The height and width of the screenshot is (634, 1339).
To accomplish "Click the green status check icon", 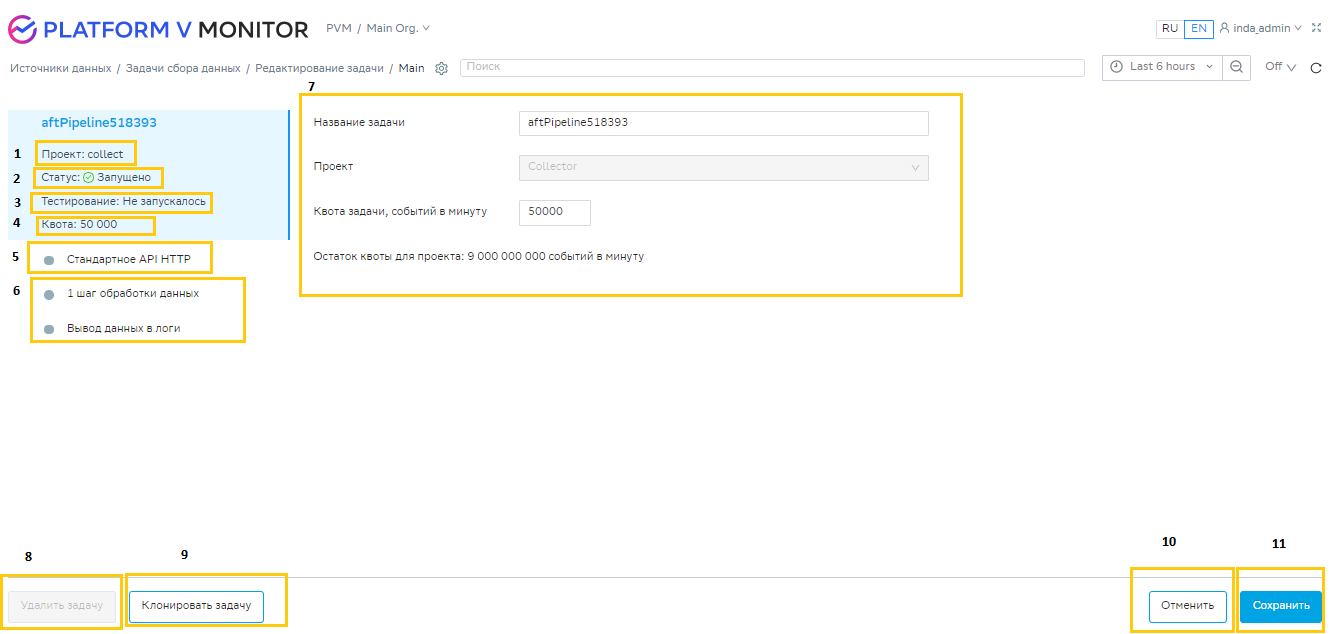I will click(x=88, y=177).
